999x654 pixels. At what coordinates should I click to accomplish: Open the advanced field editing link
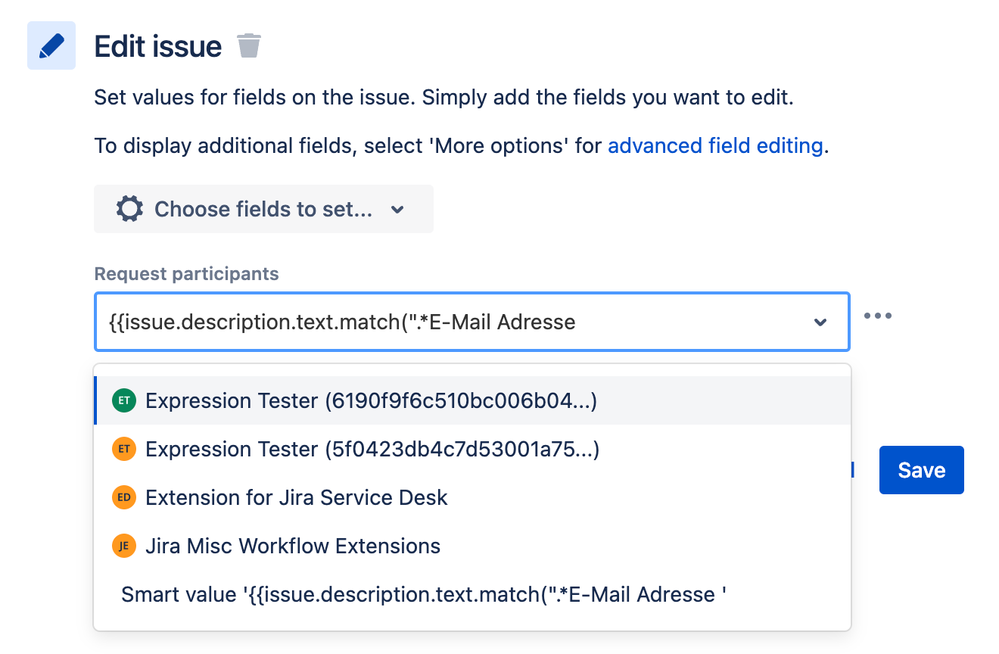tap(715, 146)
